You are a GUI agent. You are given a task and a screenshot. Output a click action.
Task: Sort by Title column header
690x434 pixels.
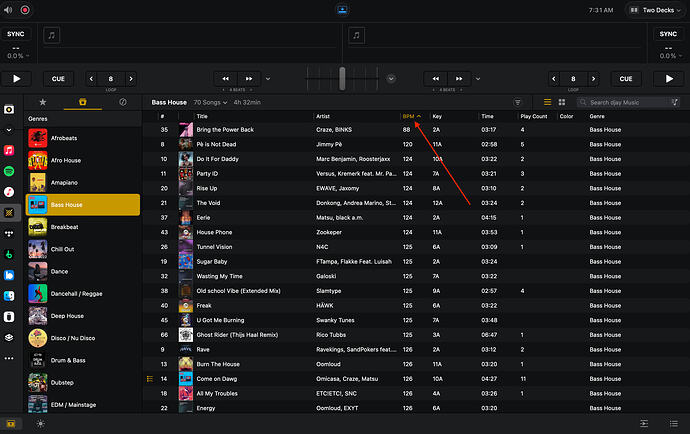point(202,116)
